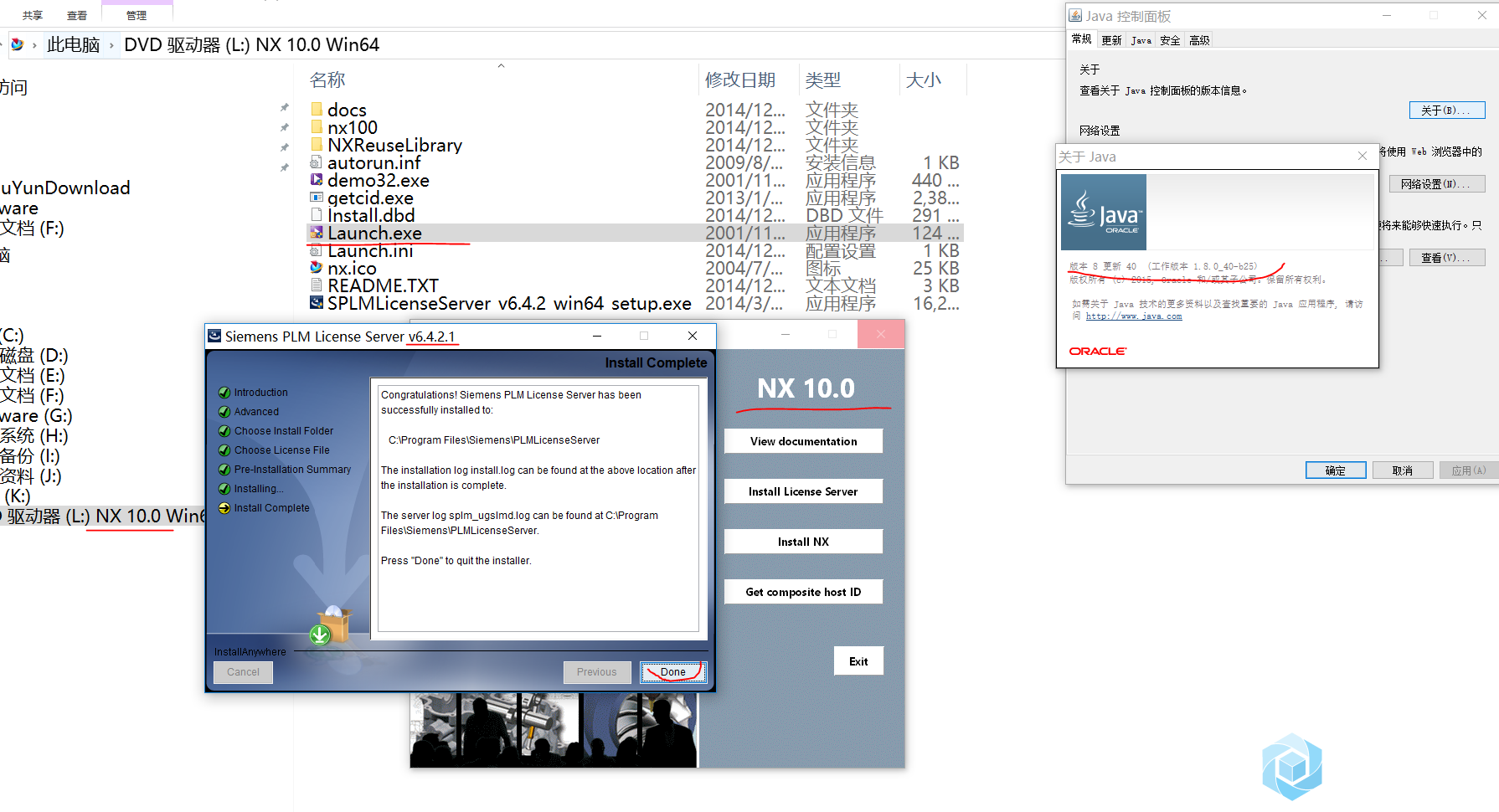This screenshot has width=1499, height=812.
Task: Click the Java Control Panel title icon
Action: pyautogui.click(x=1075, y=15)
